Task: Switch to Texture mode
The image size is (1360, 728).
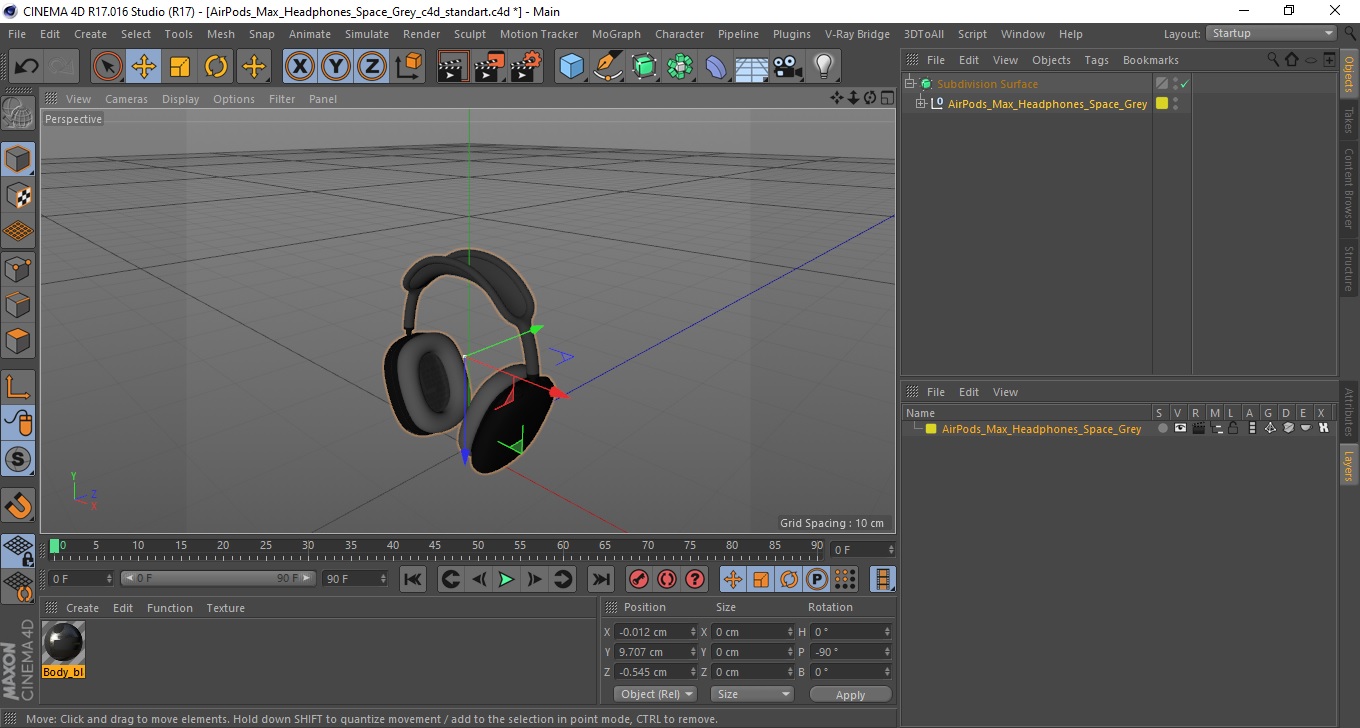Action: tap(18, 195)
